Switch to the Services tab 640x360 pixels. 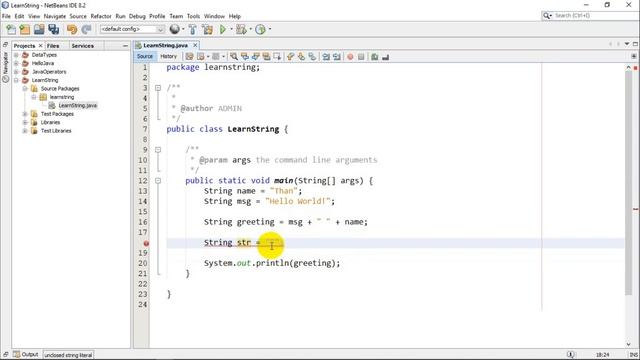82,46
